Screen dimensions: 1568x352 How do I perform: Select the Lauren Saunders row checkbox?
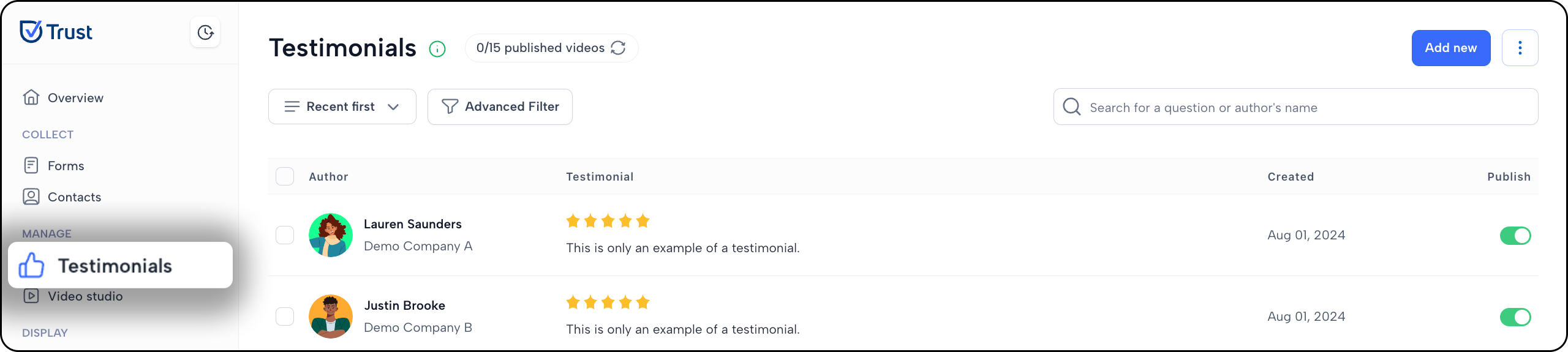coord(285,235)
